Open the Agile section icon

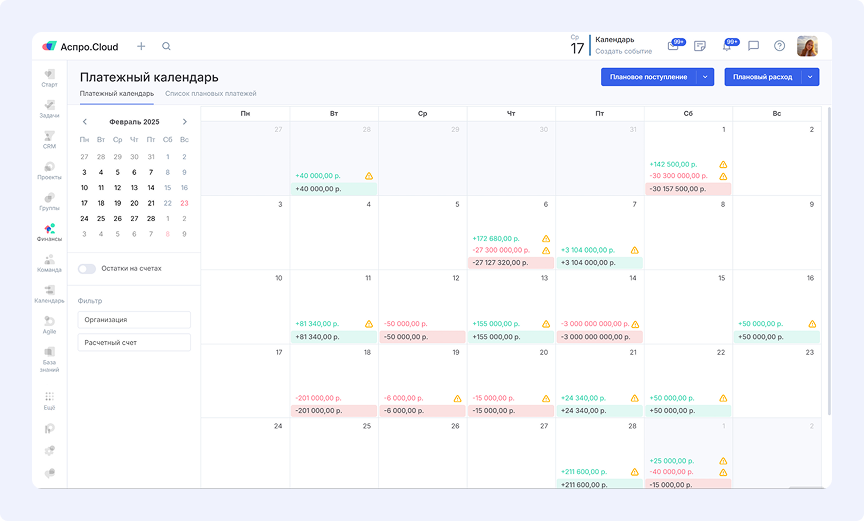[x=49, y=324]
